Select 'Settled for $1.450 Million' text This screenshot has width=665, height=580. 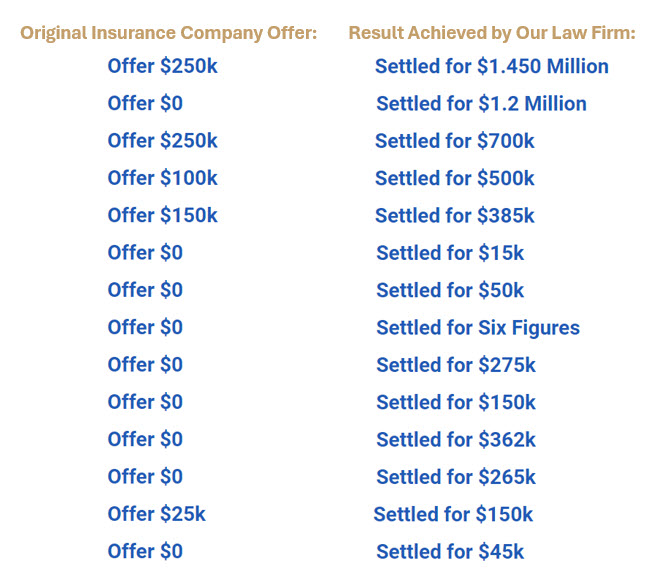click(492, 67)
